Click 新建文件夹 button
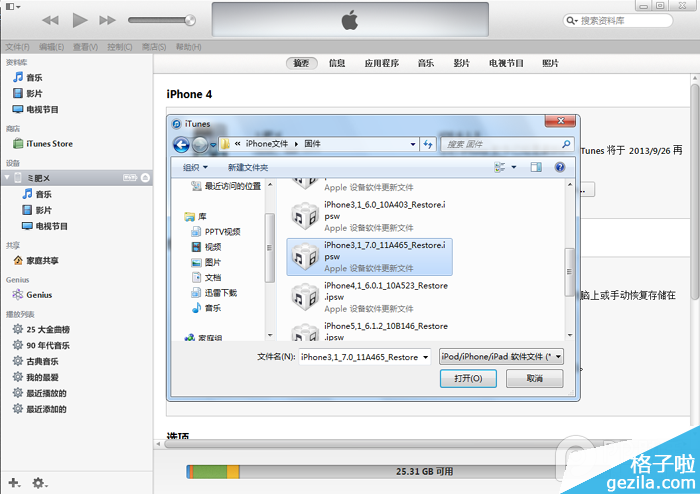 click(x=248, y=167)
